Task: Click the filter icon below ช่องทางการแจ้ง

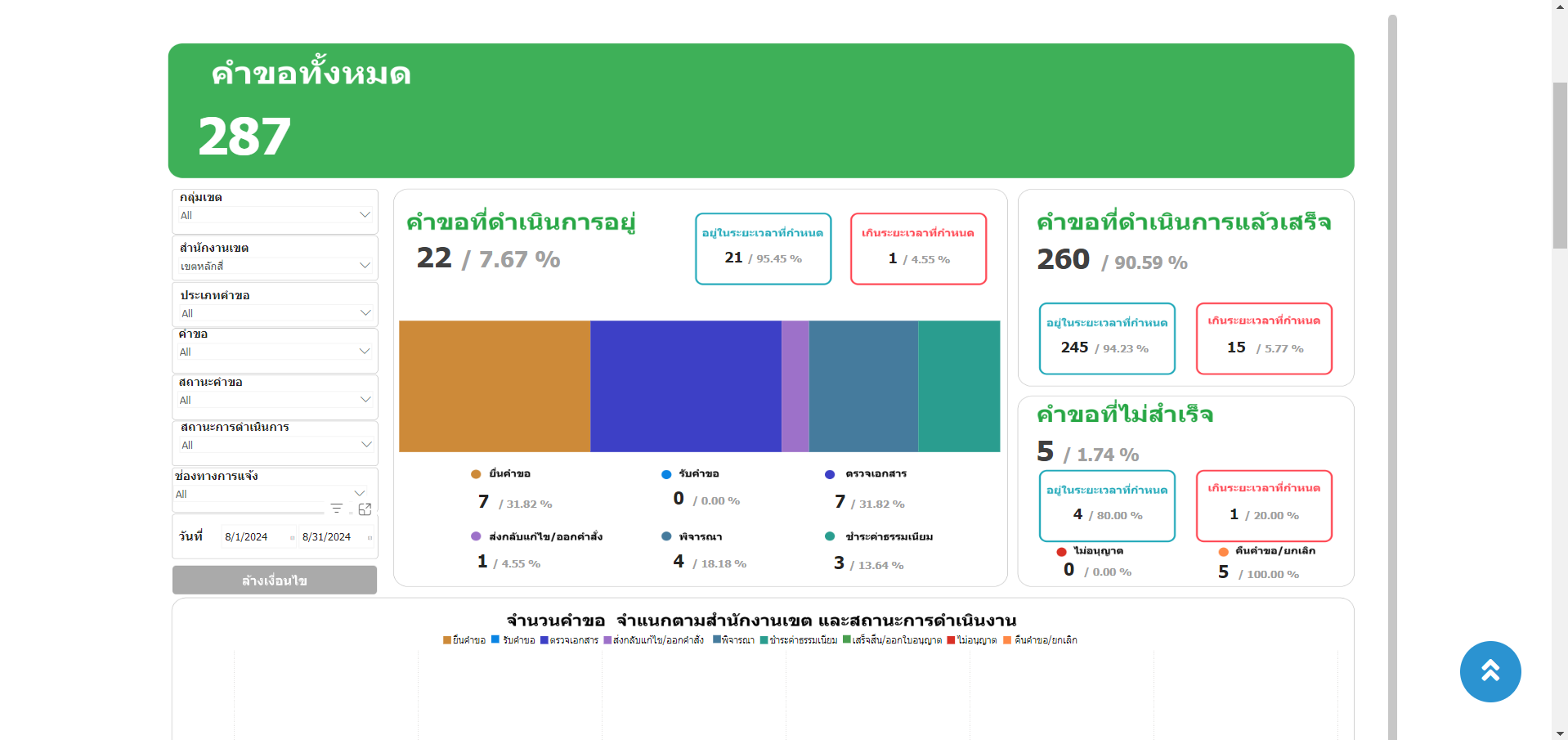Action: pos(336,509)
